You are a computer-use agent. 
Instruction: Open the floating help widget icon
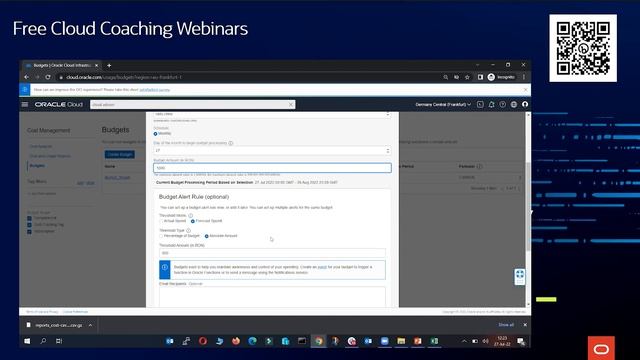pos(520,277)
